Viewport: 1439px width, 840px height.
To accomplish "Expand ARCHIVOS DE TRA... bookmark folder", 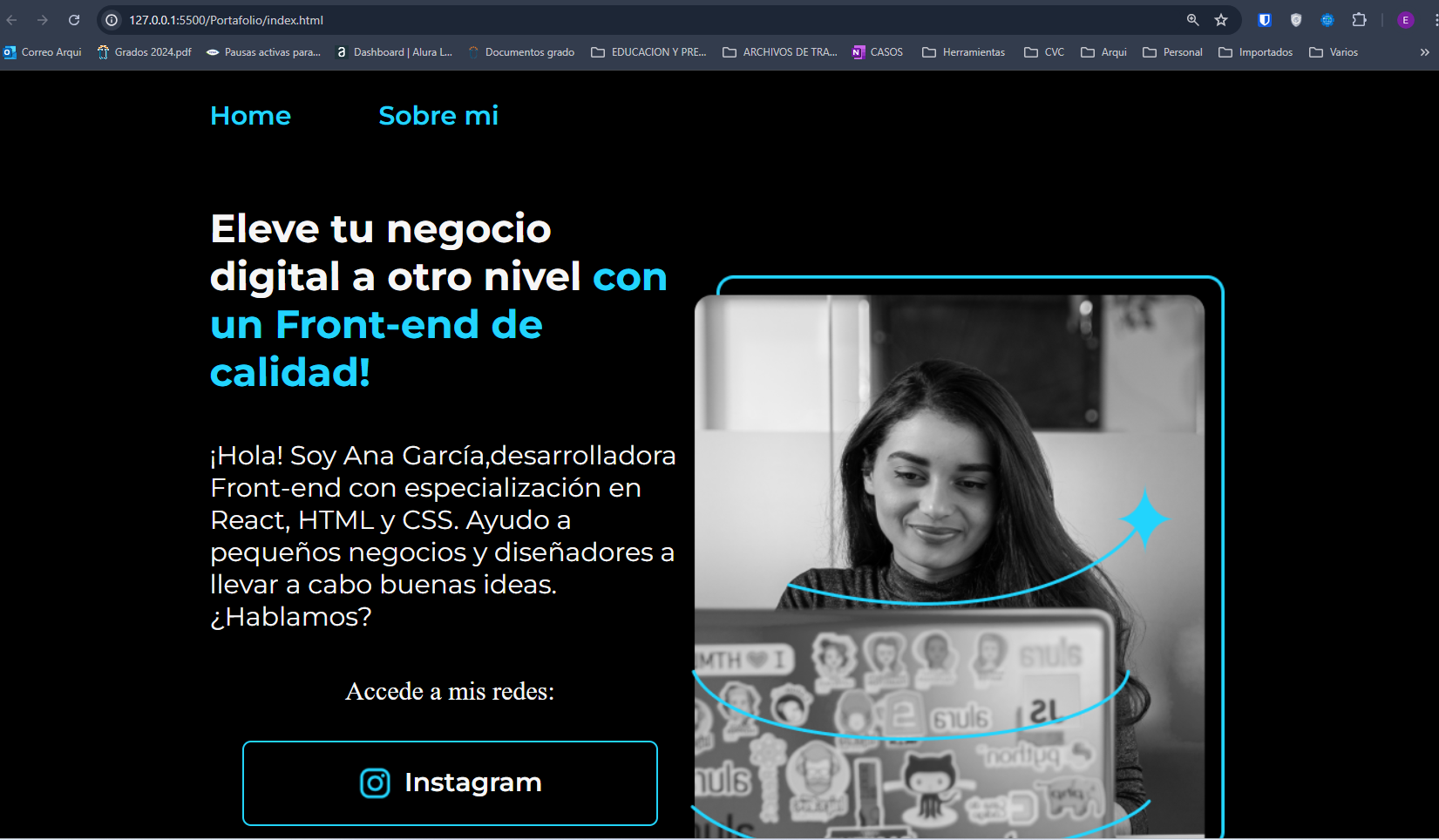I will click(x=780, y=52).
